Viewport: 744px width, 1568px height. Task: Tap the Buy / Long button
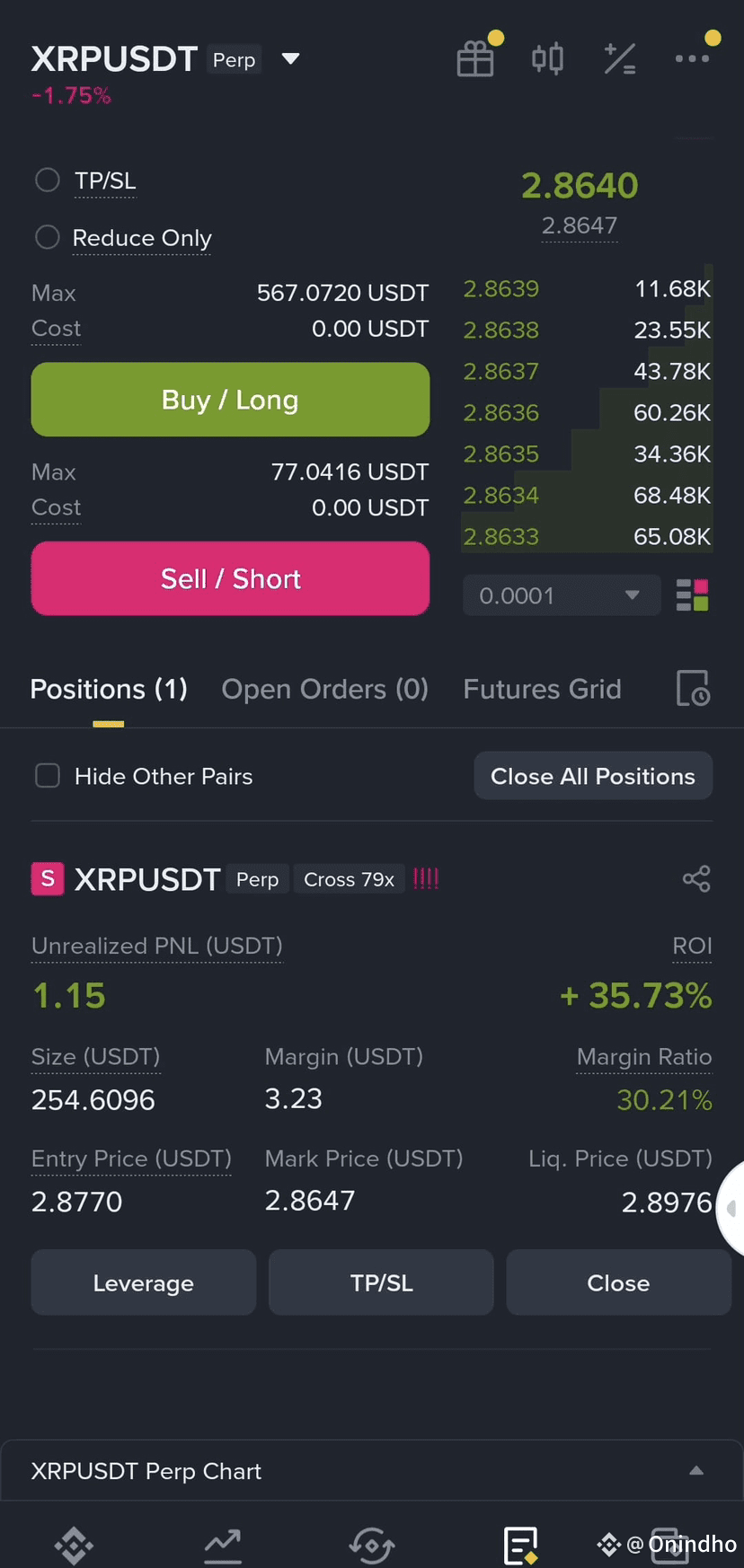[x=230, y=400]
